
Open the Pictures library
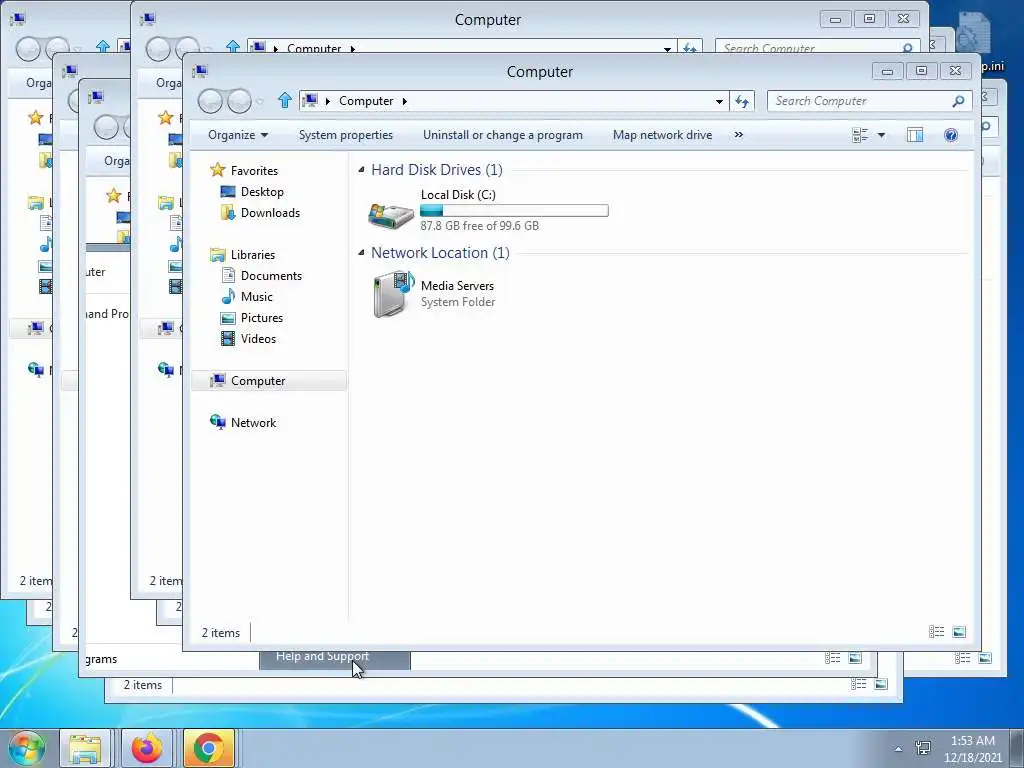262,317
